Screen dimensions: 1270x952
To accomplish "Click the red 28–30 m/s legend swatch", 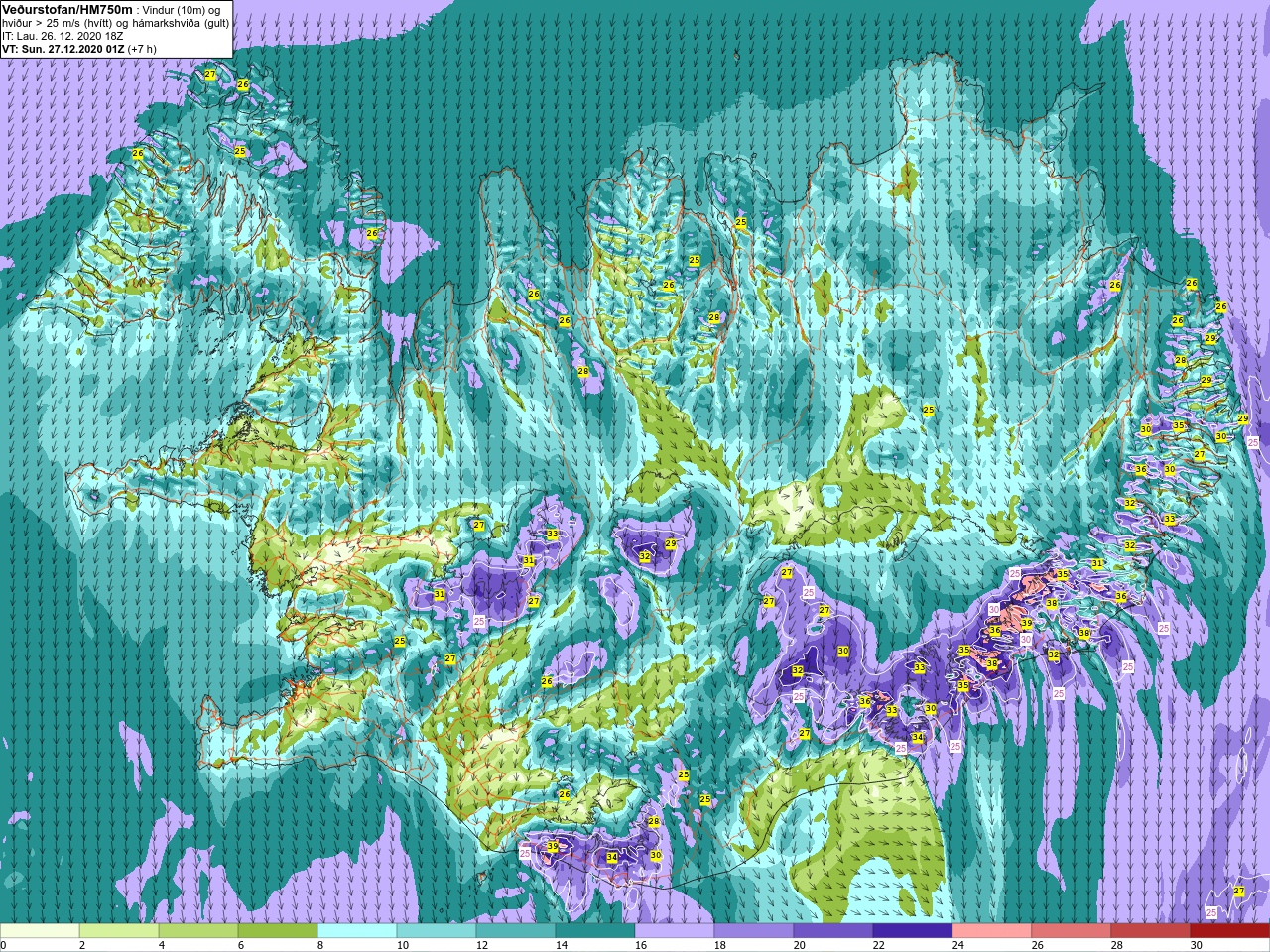I will [x=1151, y=931].
